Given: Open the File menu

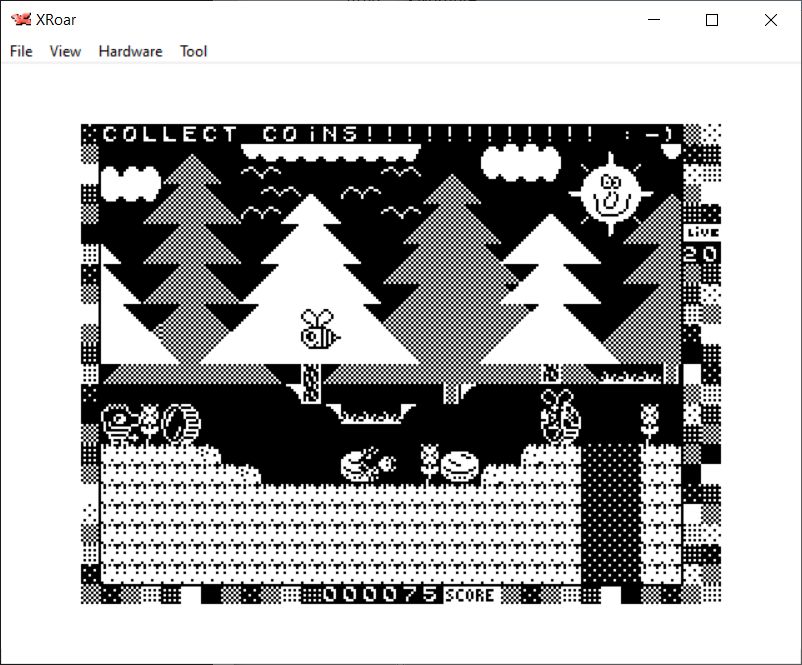Looking at the screenshot, I should [21, 51].
